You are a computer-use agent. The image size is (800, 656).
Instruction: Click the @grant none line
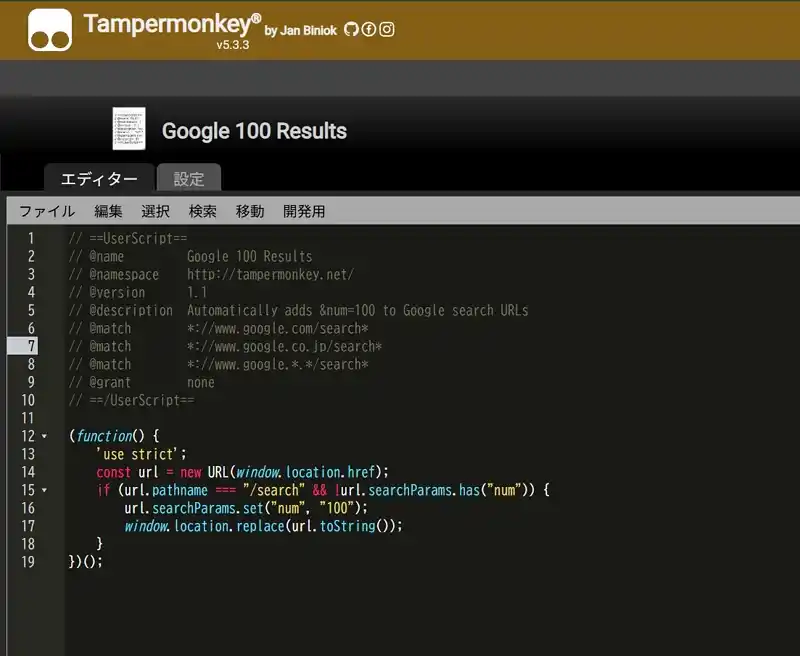(x=142, y=383)
